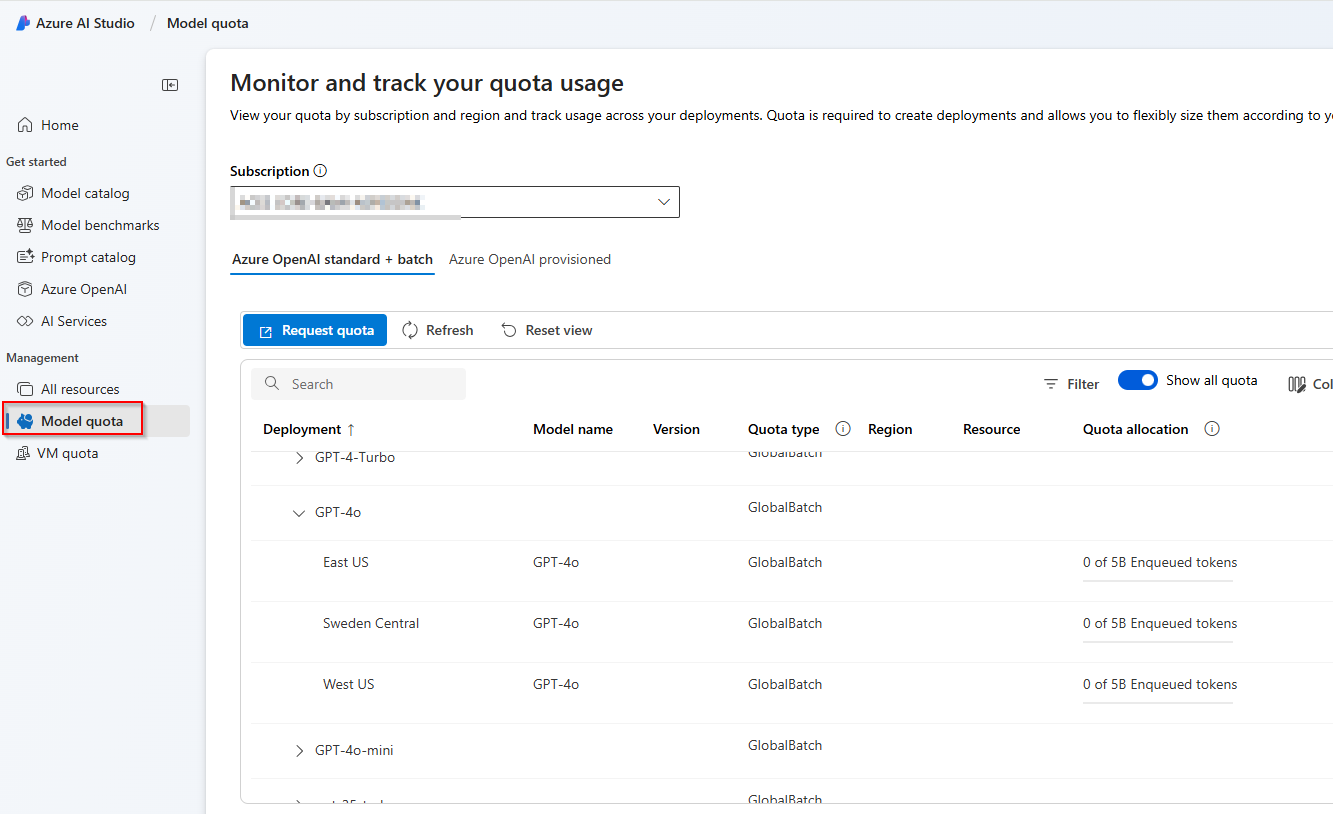Click the Version column header

(676, 429)
